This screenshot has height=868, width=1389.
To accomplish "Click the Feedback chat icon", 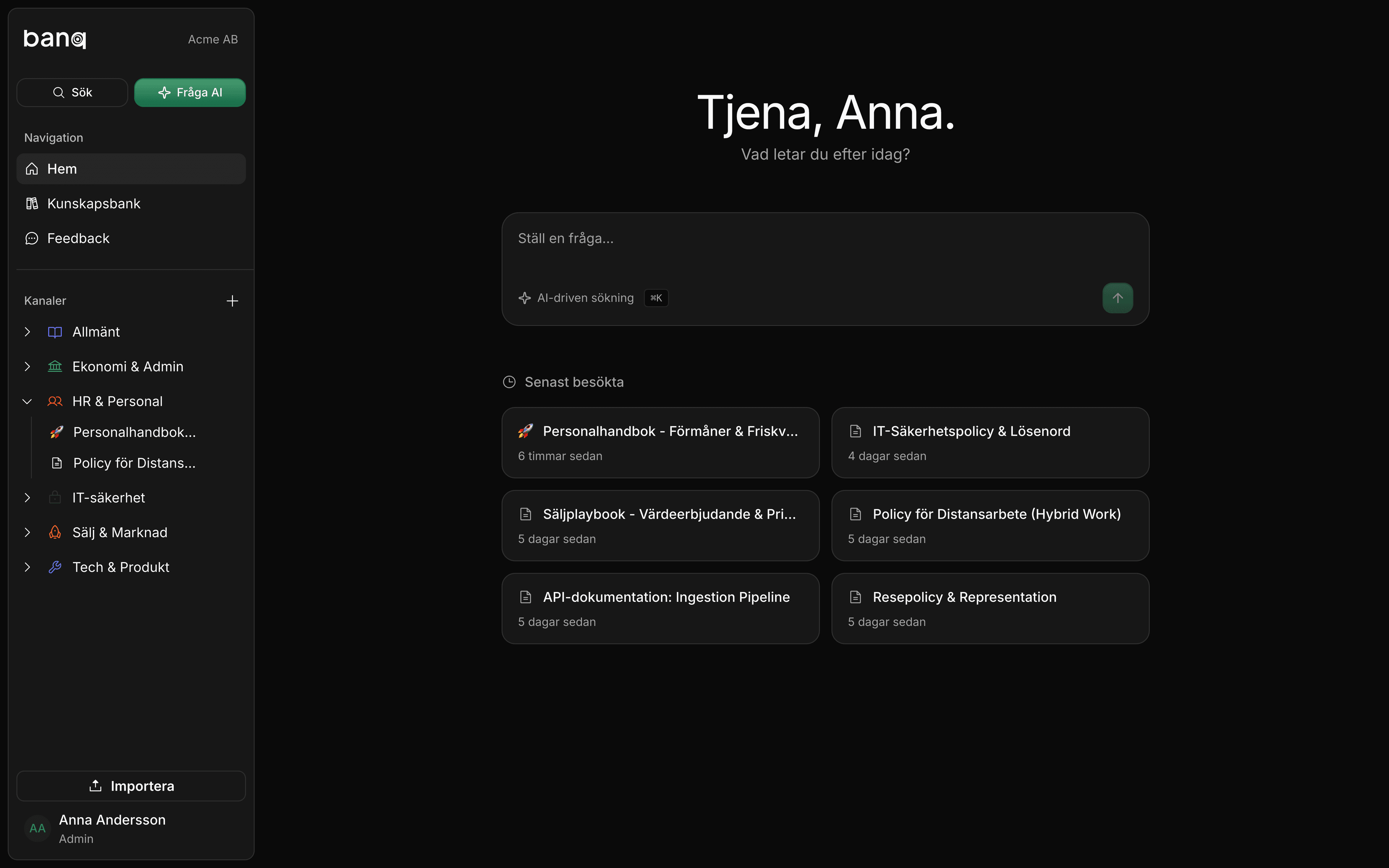I will (x=31, y=238).
